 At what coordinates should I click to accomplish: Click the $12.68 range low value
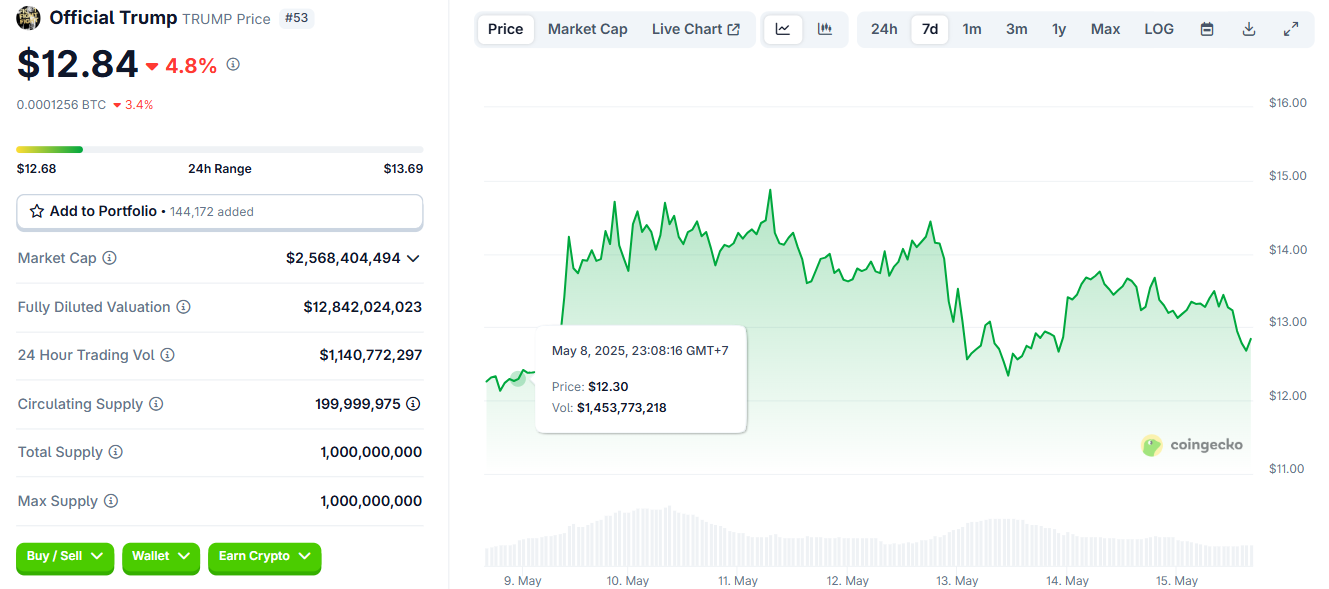(x=37, y=169)
